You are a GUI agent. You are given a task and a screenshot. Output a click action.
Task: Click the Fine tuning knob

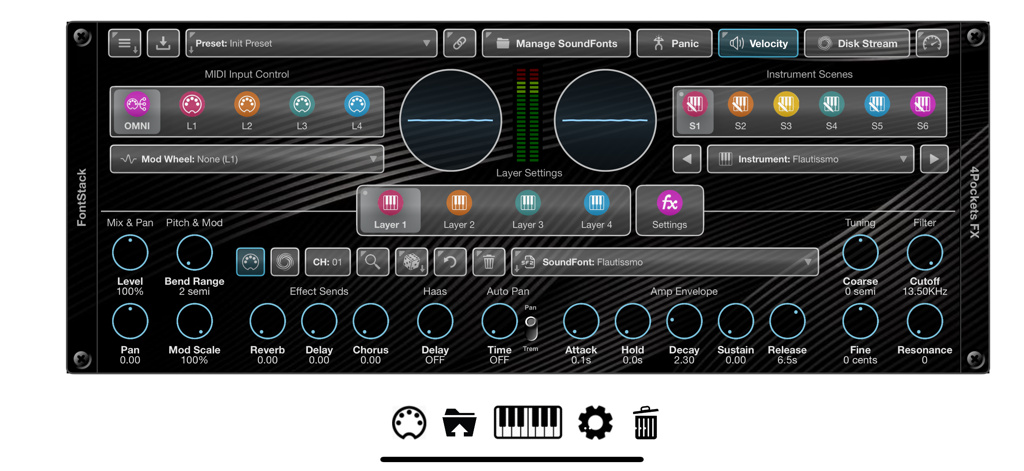point(860,321)
